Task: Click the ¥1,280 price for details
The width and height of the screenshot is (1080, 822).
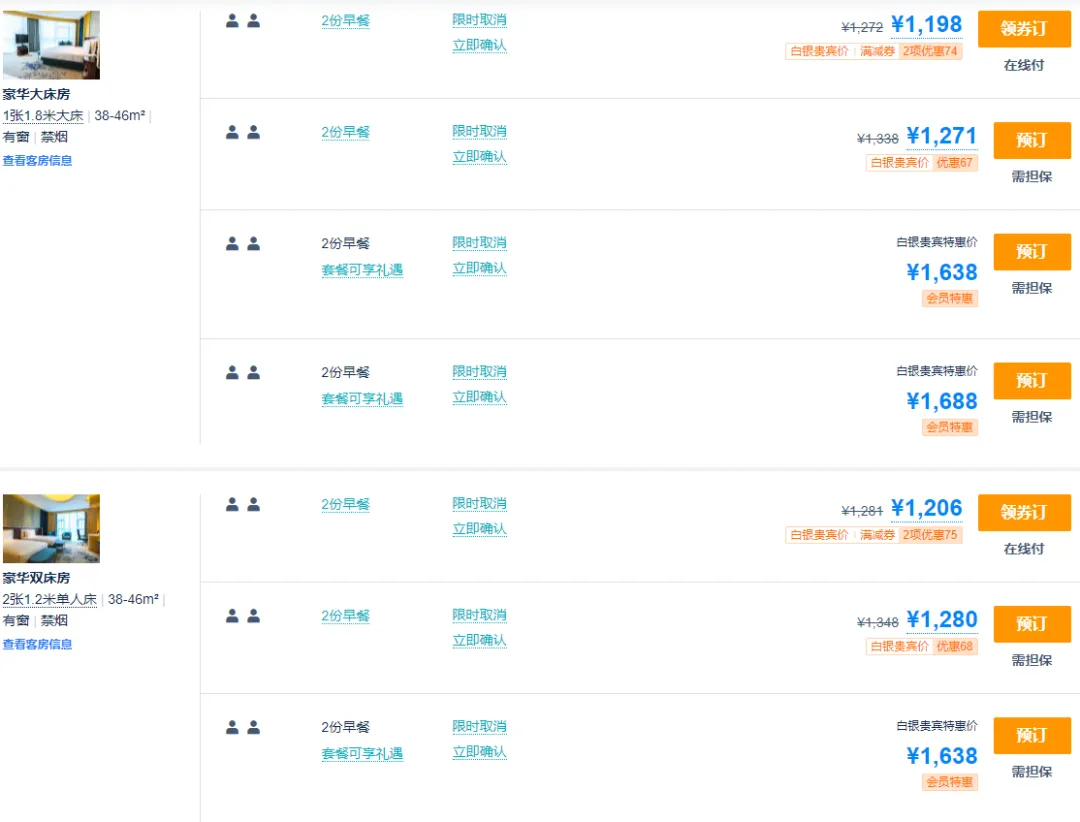Action: (942, 619)
